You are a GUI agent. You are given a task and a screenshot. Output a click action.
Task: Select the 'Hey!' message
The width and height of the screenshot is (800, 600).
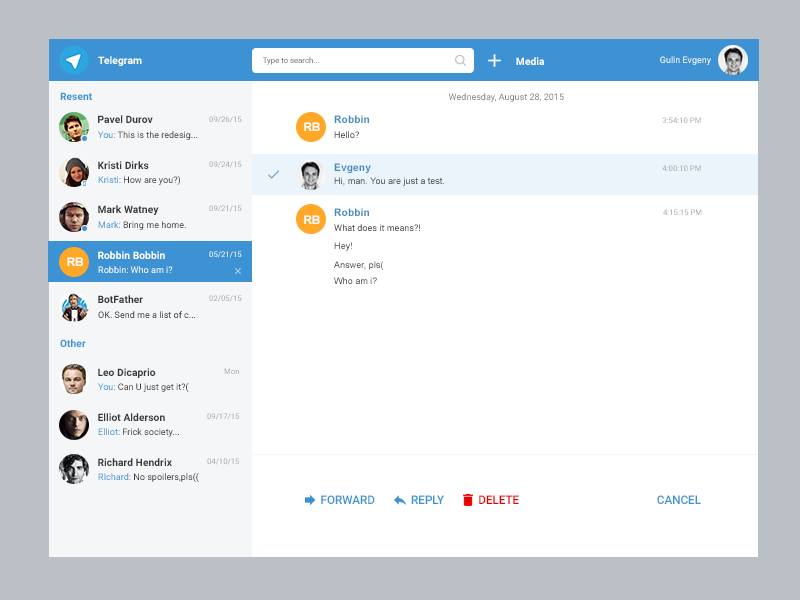343,246
